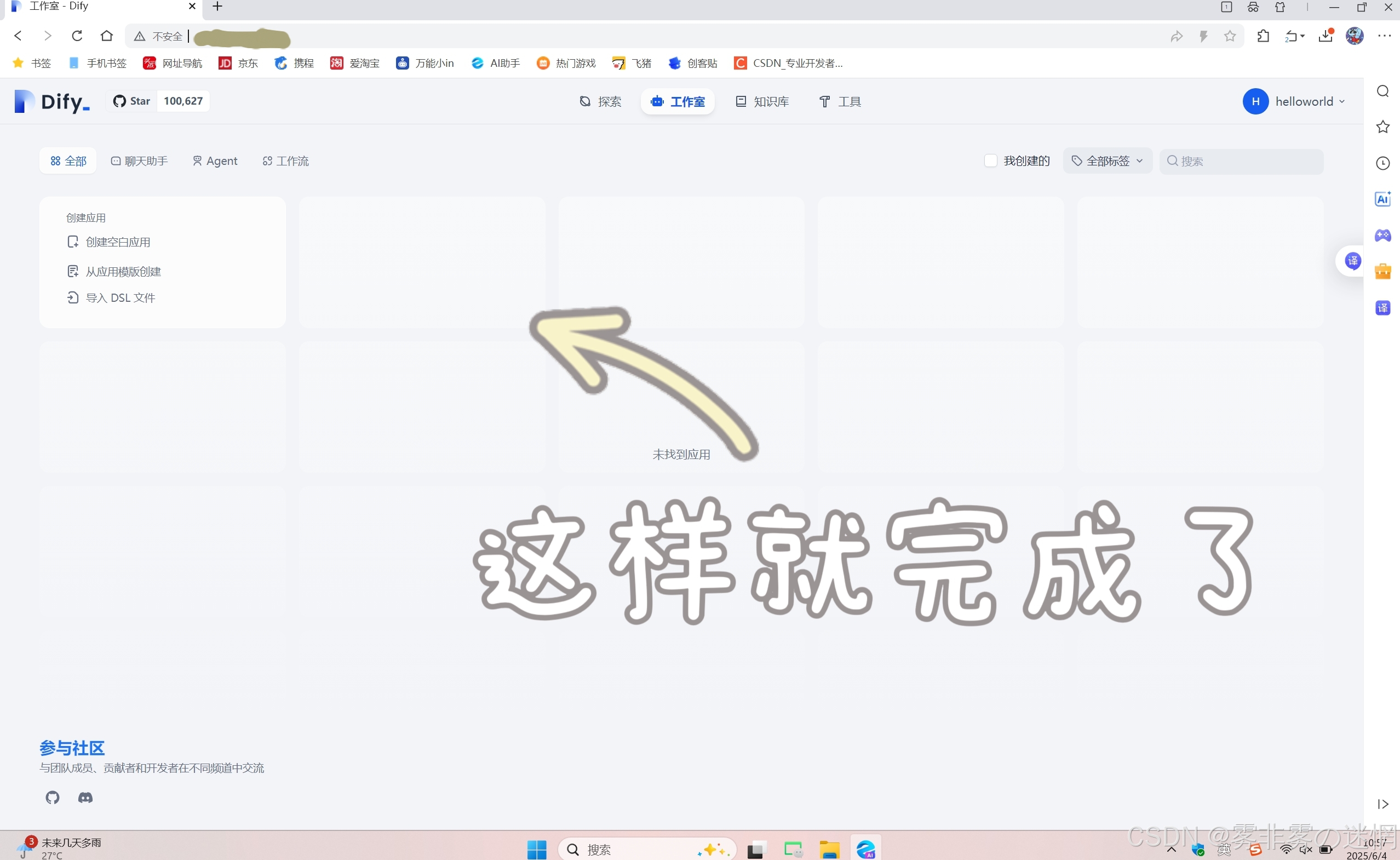Click the floating translate bubble icon

(x=1352, y=261)
